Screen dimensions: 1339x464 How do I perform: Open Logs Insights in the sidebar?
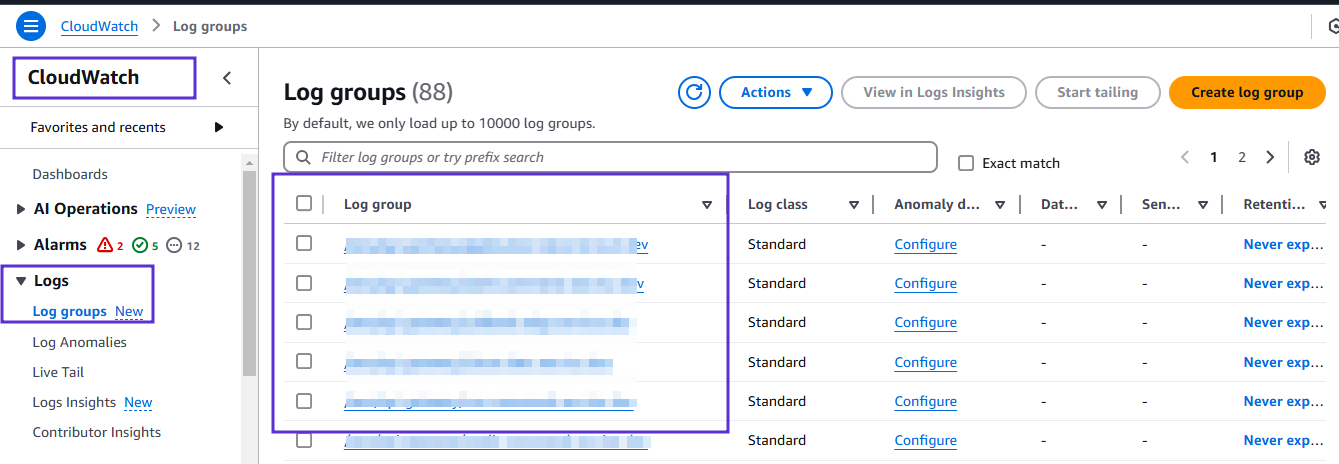75,402
